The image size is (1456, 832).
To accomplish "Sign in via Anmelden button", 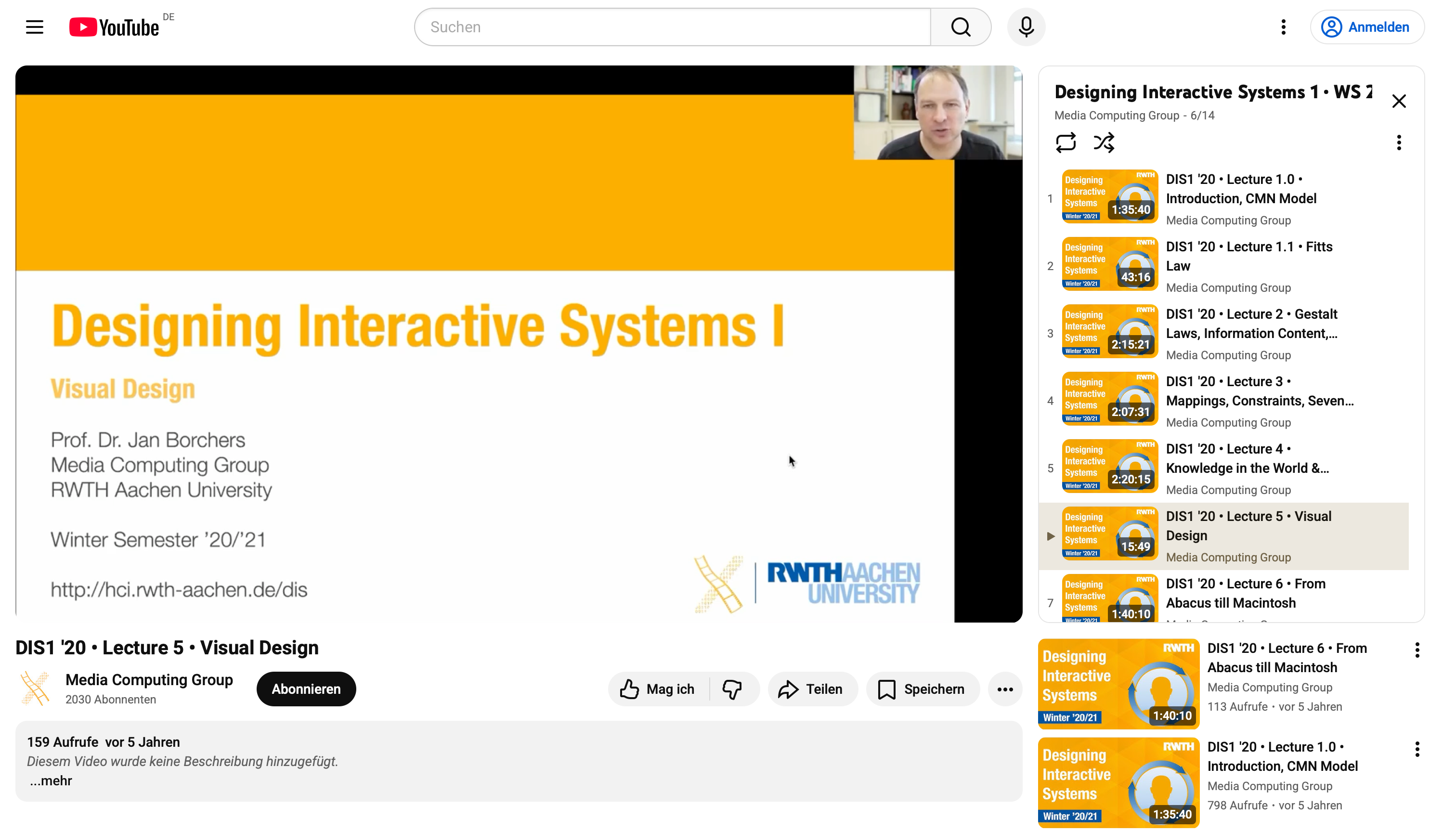I will (x=1366, y=27).
